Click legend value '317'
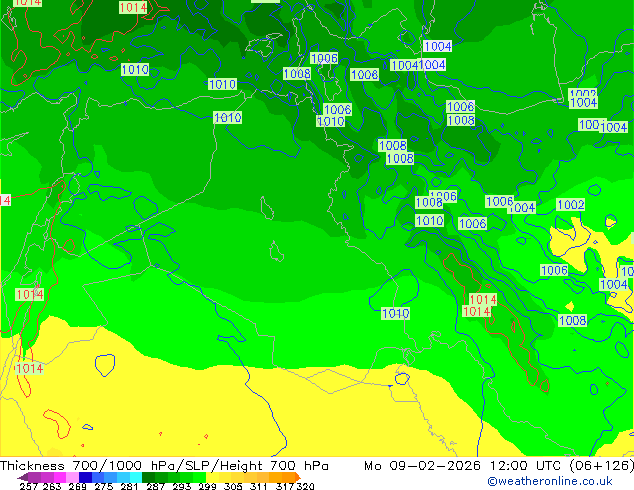Viewport: 634px width, 490px height. [285, 486]
